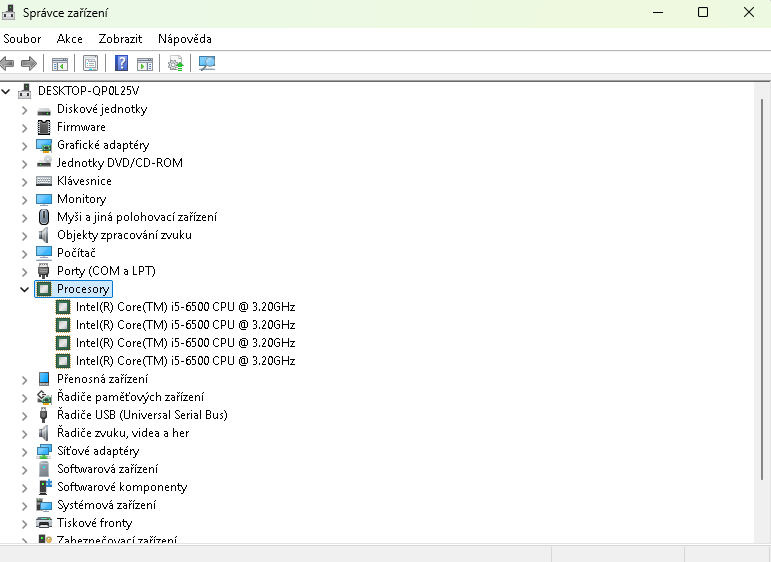The height and width of the screenshot is (562, 771).
Task: Click the Řadiče USB device icon
Action: (x=44, y=415)
